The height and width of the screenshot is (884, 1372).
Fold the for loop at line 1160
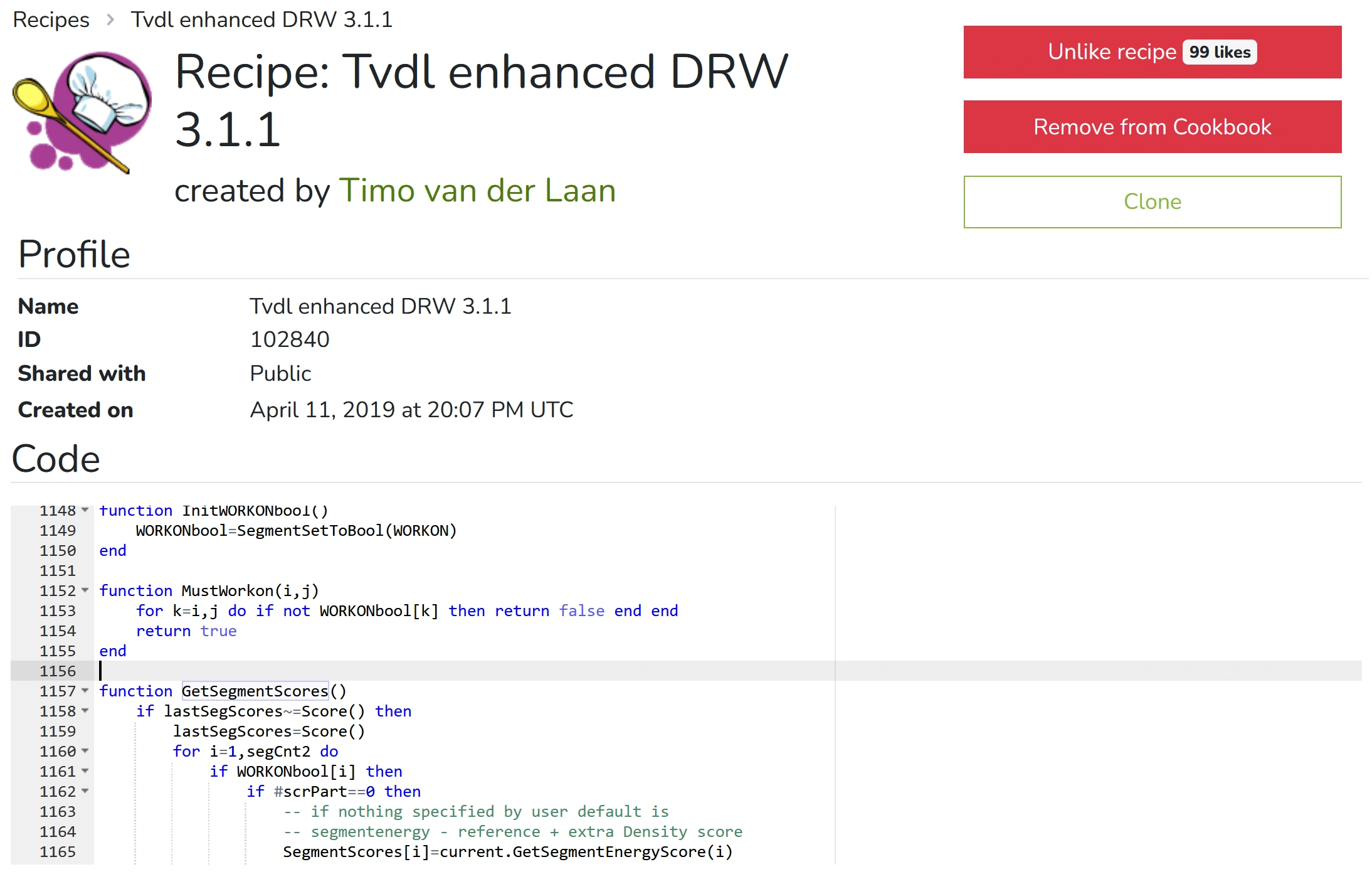coord(85,751)
